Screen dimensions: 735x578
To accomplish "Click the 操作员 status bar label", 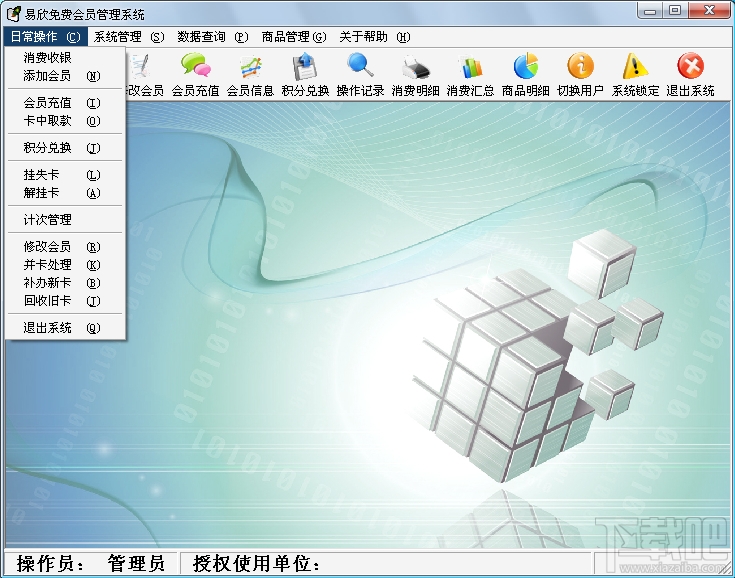I will (50, 563).
